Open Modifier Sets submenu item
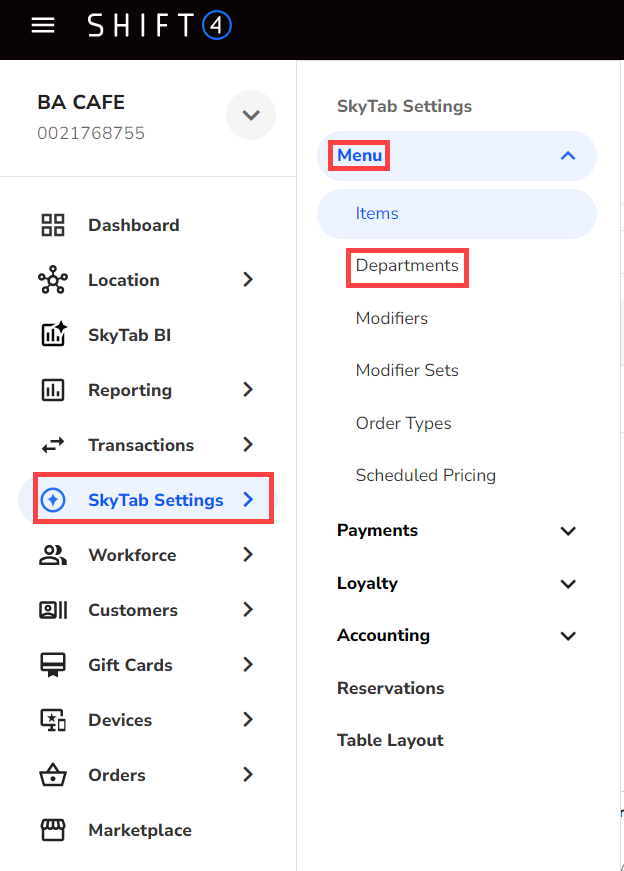The image size is (624, 871). (x=407, y=371)
